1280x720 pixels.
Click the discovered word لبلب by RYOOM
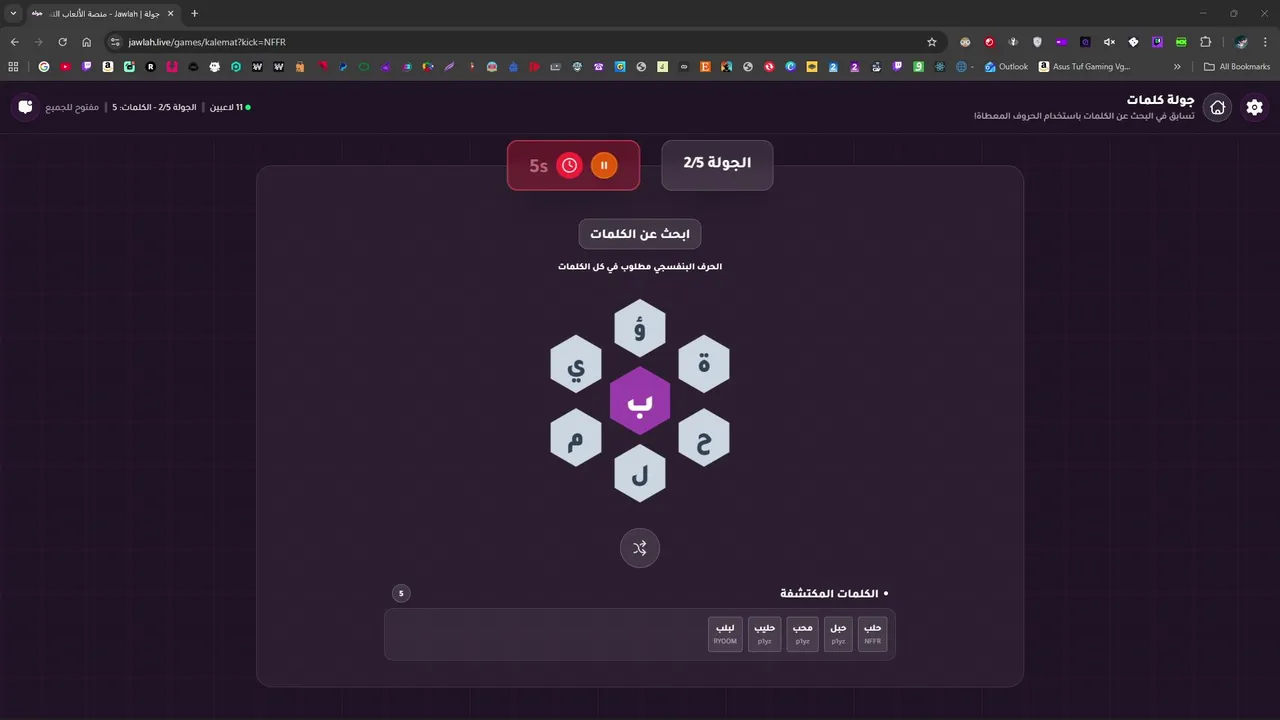[725, 634]
